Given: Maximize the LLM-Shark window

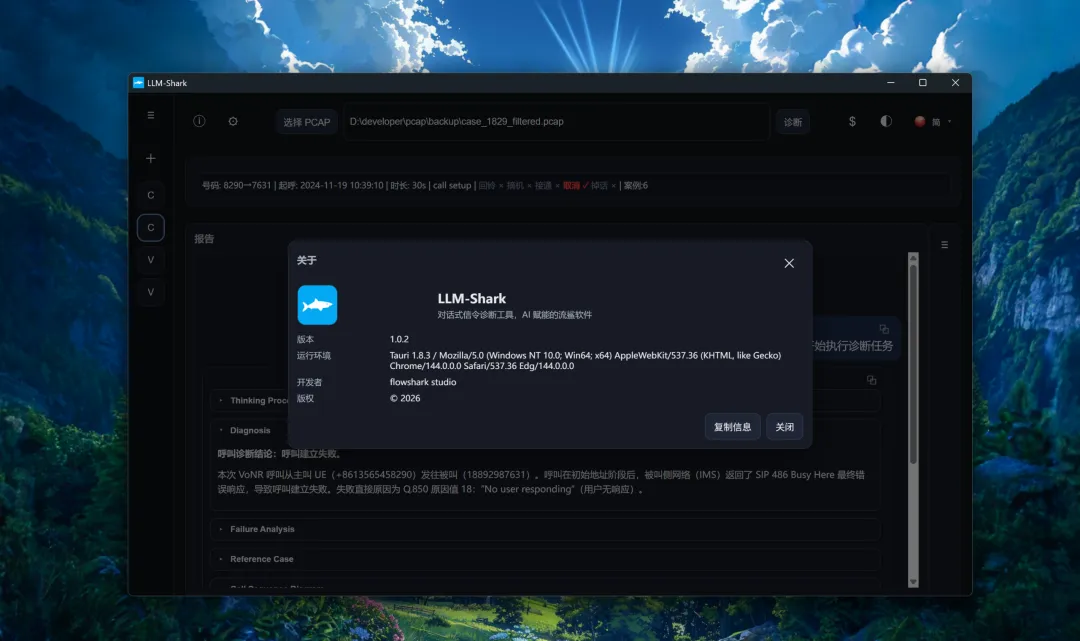Looking at the screenshot, I should click(923, 83).
